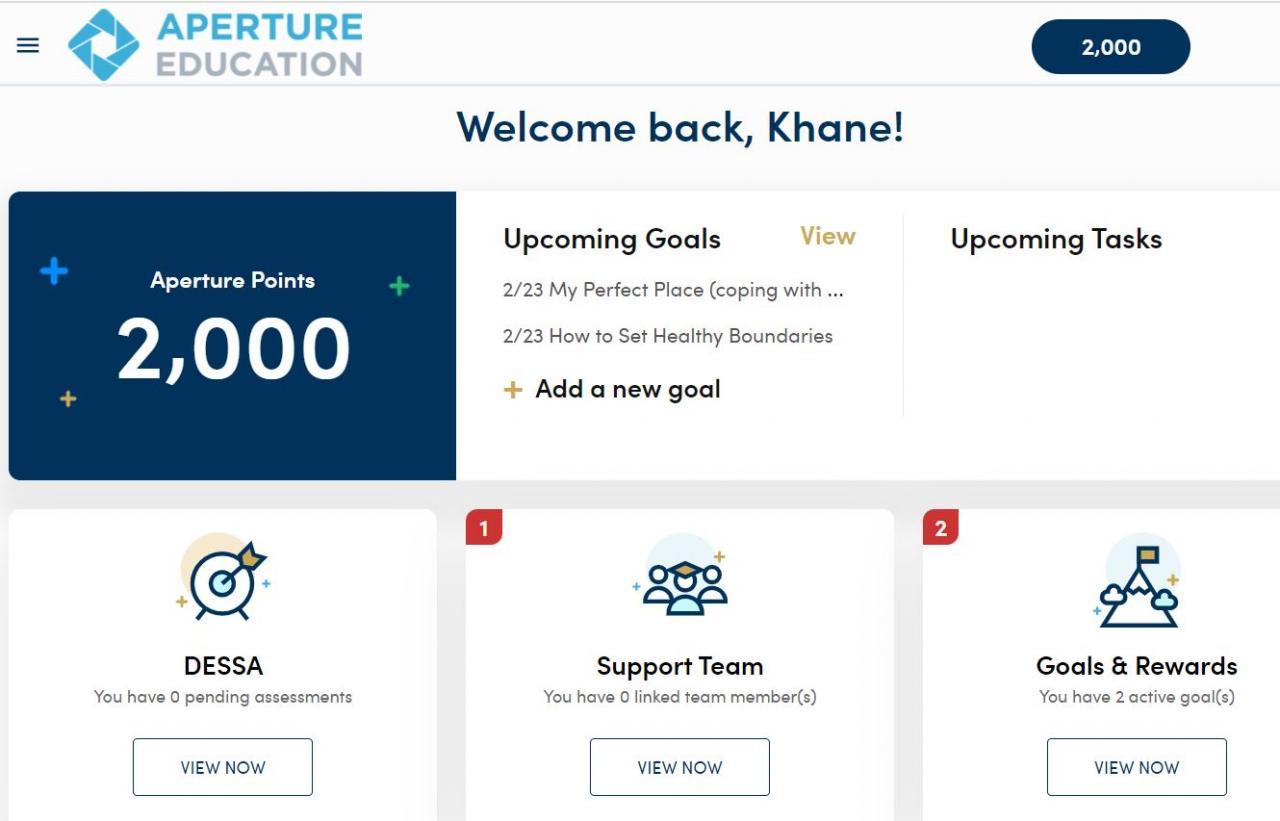Click the red badge on Support Team card

coord(484,528)
